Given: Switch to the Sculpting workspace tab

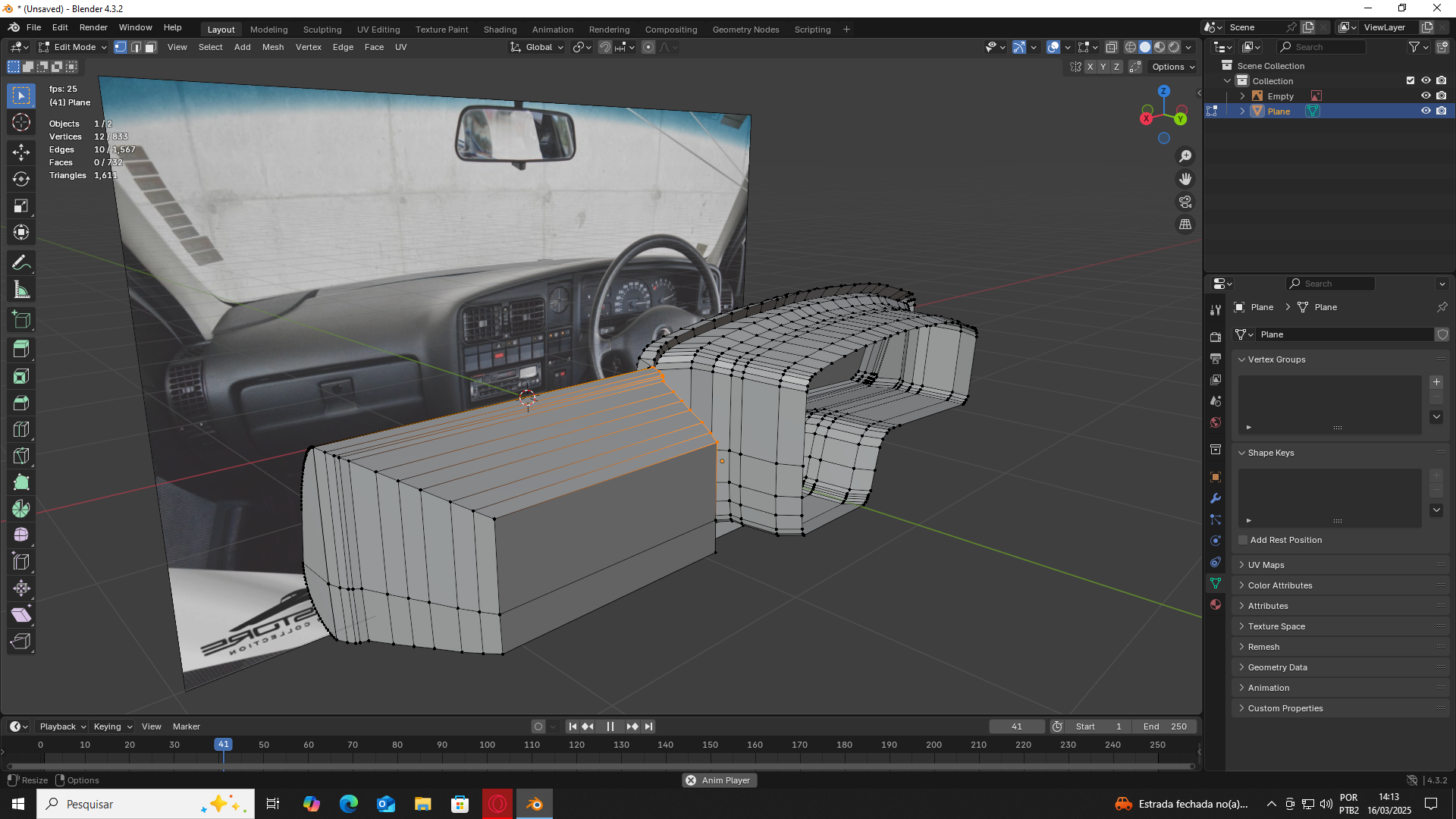Looking at the screenshot, I should pyautogui.click(x=322, y=30).
